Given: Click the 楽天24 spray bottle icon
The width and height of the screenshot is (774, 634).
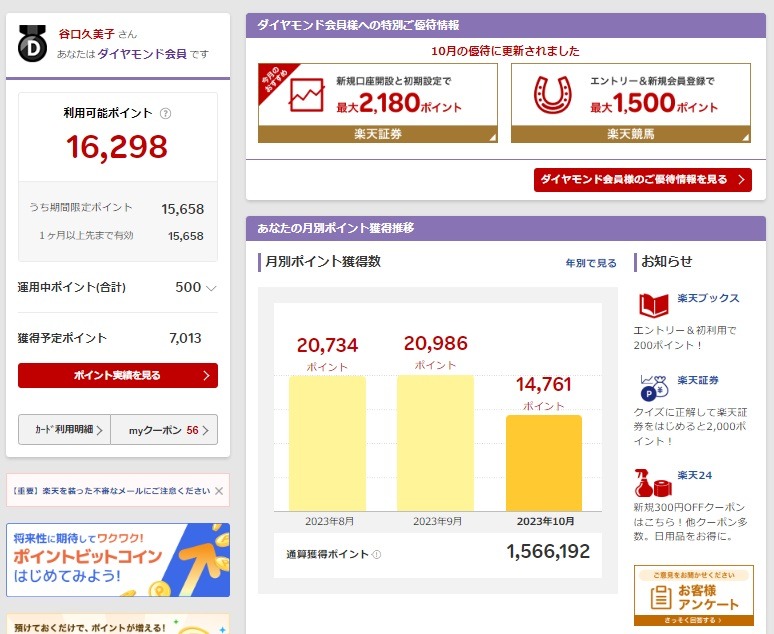Looking at the screenshot, I should pyautogui.click(x=654, y=483).
